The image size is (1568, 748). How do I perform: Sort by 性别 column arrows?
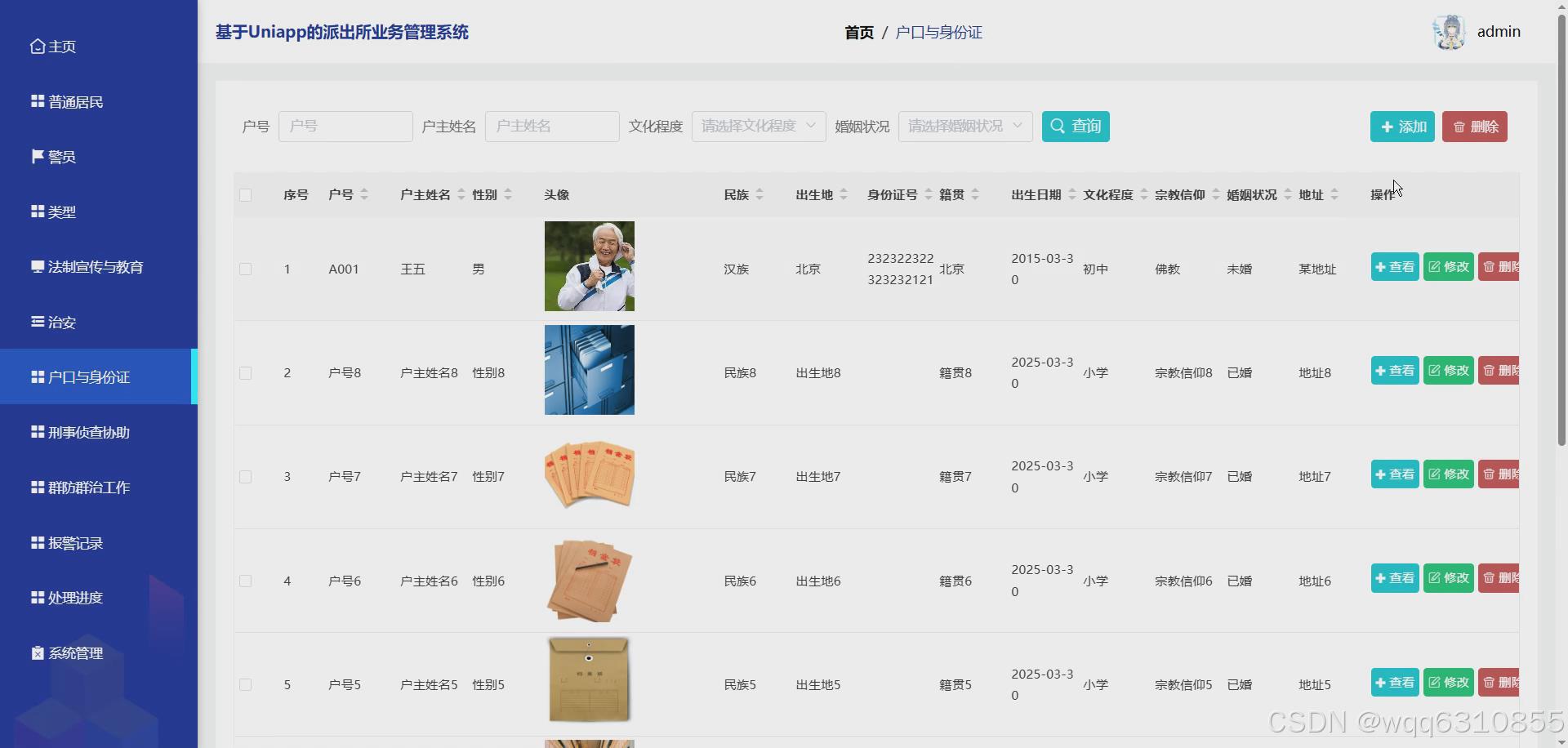(x=508, y=194)
